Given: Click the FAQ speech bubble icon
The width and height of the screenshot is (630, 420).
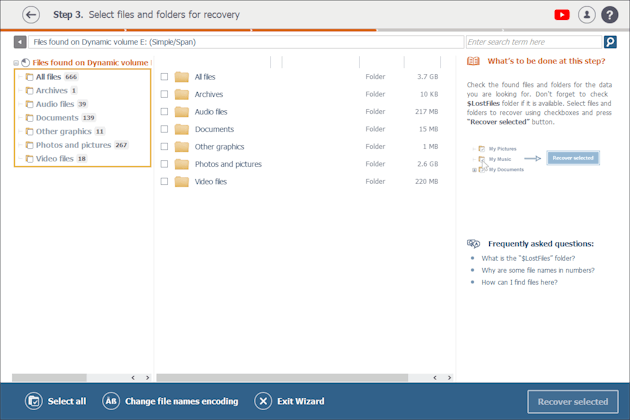Looking at the screenshot, I should [x=473, y=244].
